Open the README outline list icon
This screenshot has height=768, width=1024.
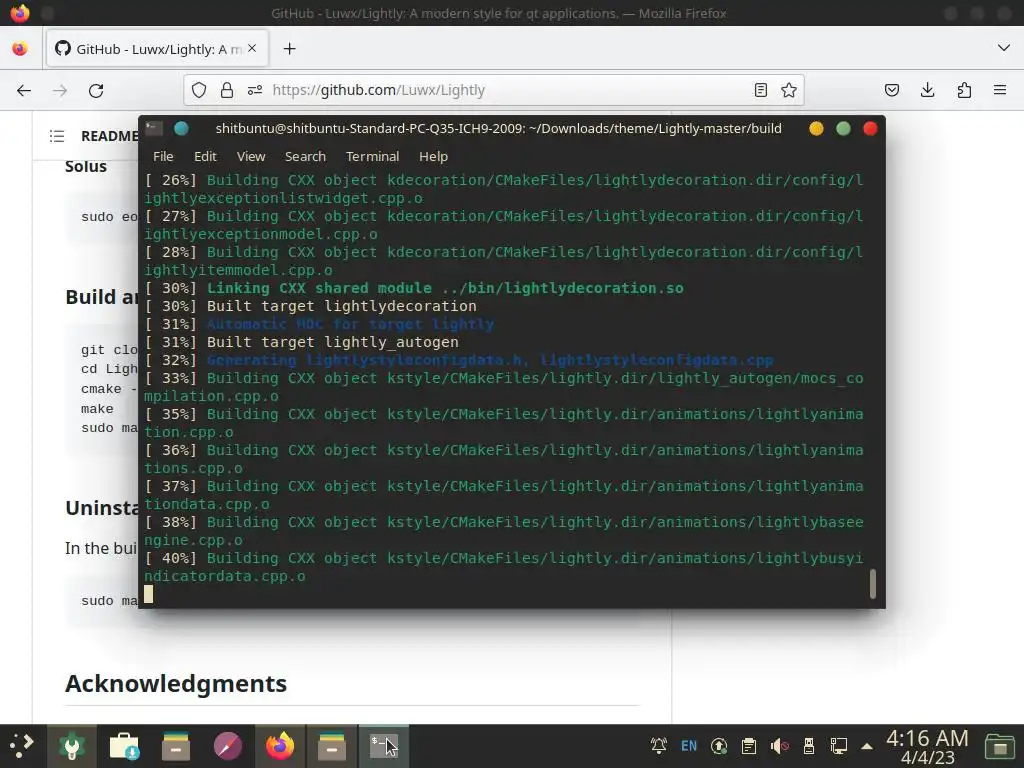[x=57, y=136]
